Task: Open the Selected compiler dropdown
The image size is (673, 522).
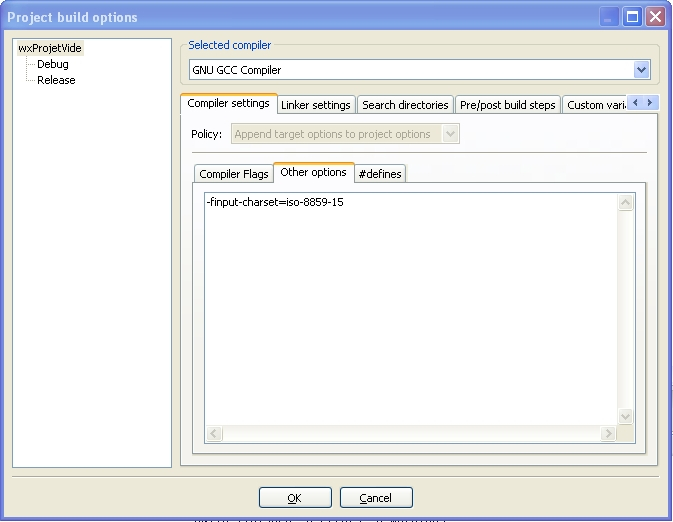Action: click(641, 70)
